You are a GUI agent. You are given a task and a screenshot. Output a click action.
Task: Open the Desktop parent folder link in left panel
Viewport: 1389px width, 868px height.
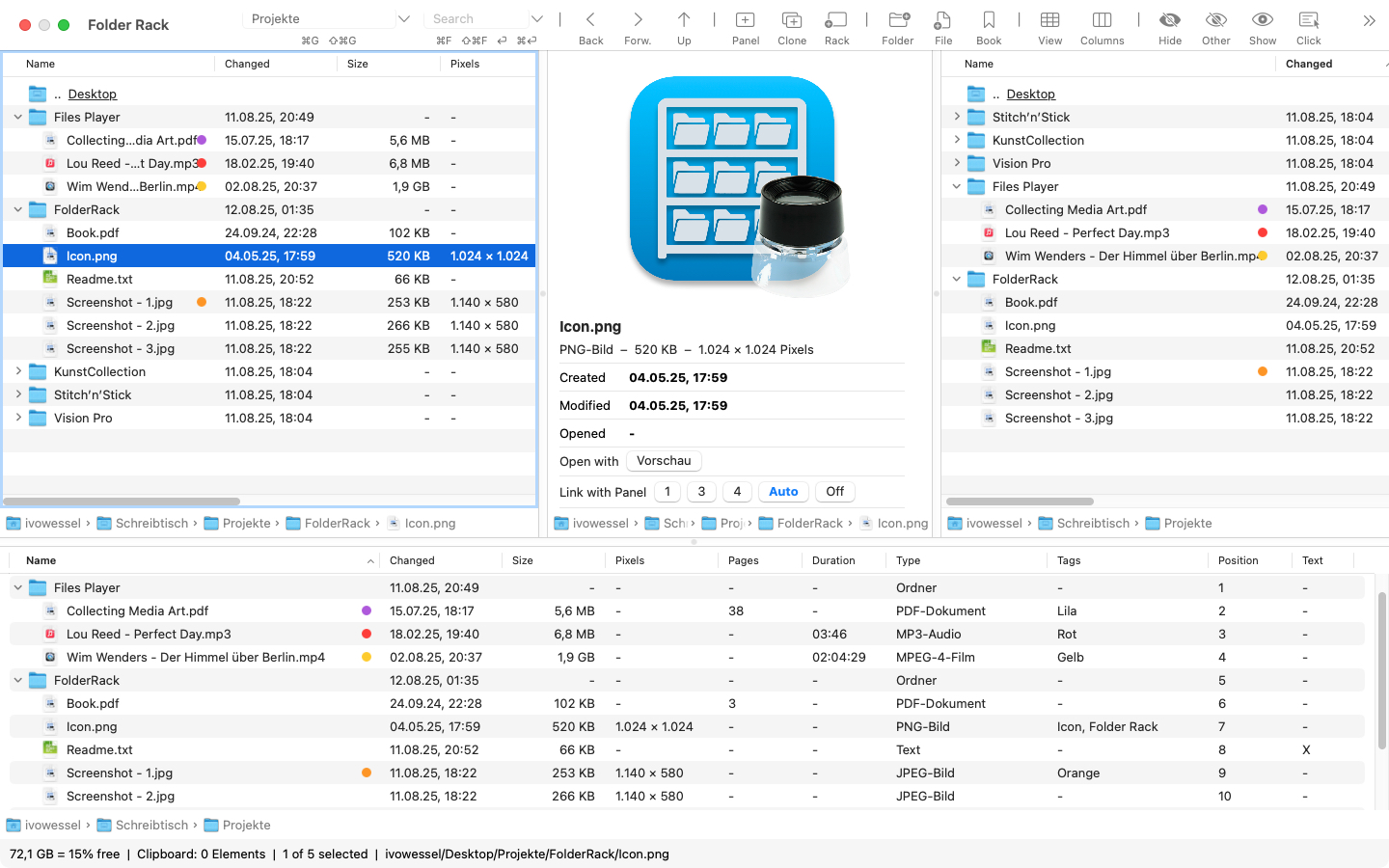93,95
